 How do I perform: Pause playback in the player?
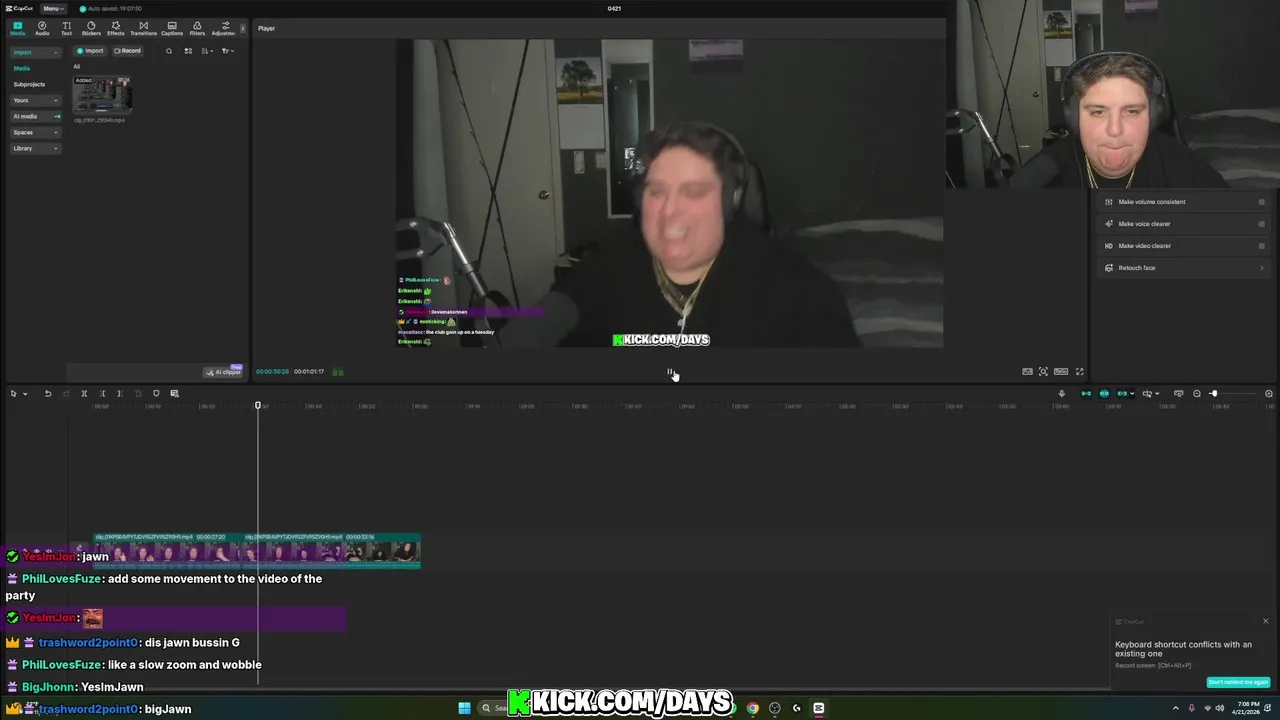(x=670, y=372)
